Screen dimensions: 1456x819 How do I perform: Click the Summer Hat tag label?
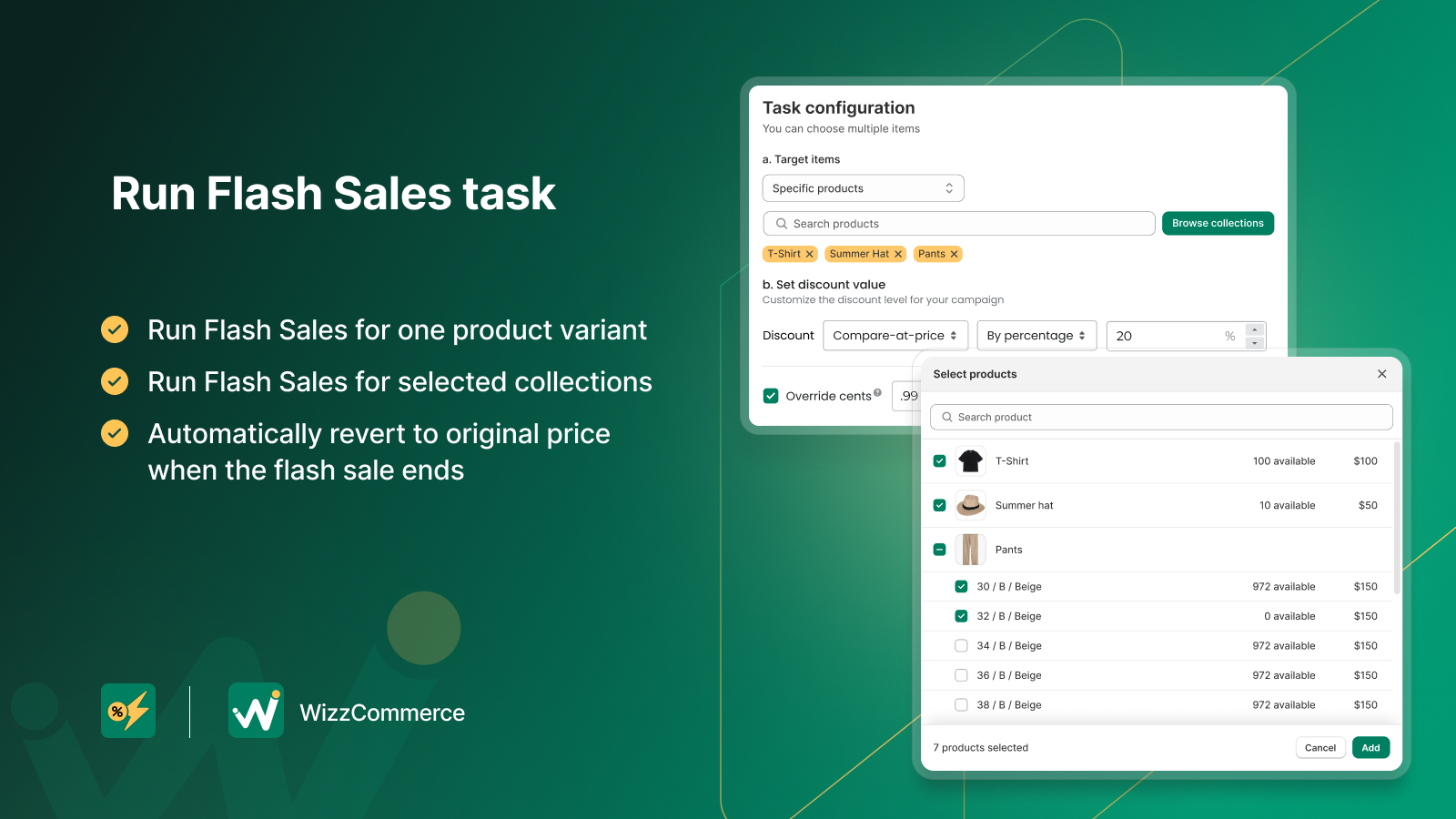859,254
